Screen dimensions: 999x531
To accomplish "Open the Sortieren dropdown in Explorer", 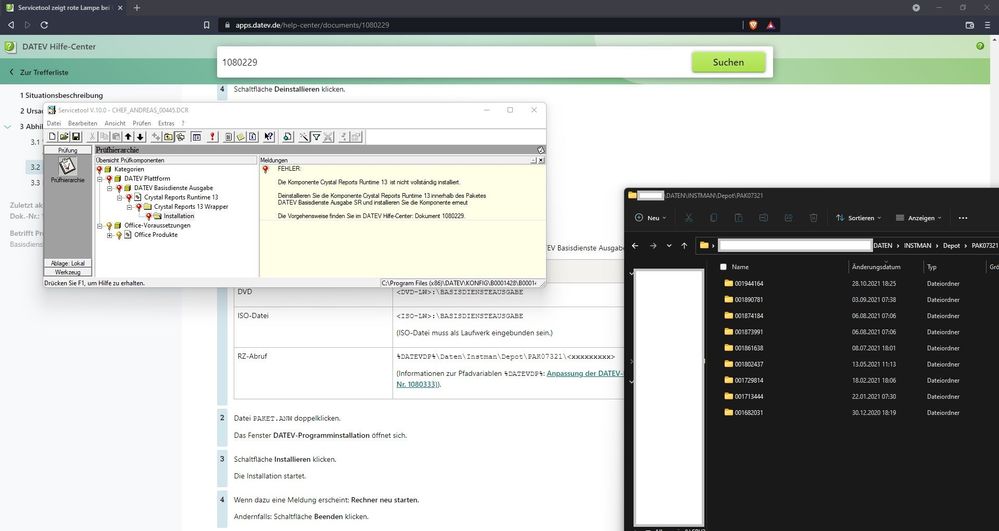I will [859, 218].
